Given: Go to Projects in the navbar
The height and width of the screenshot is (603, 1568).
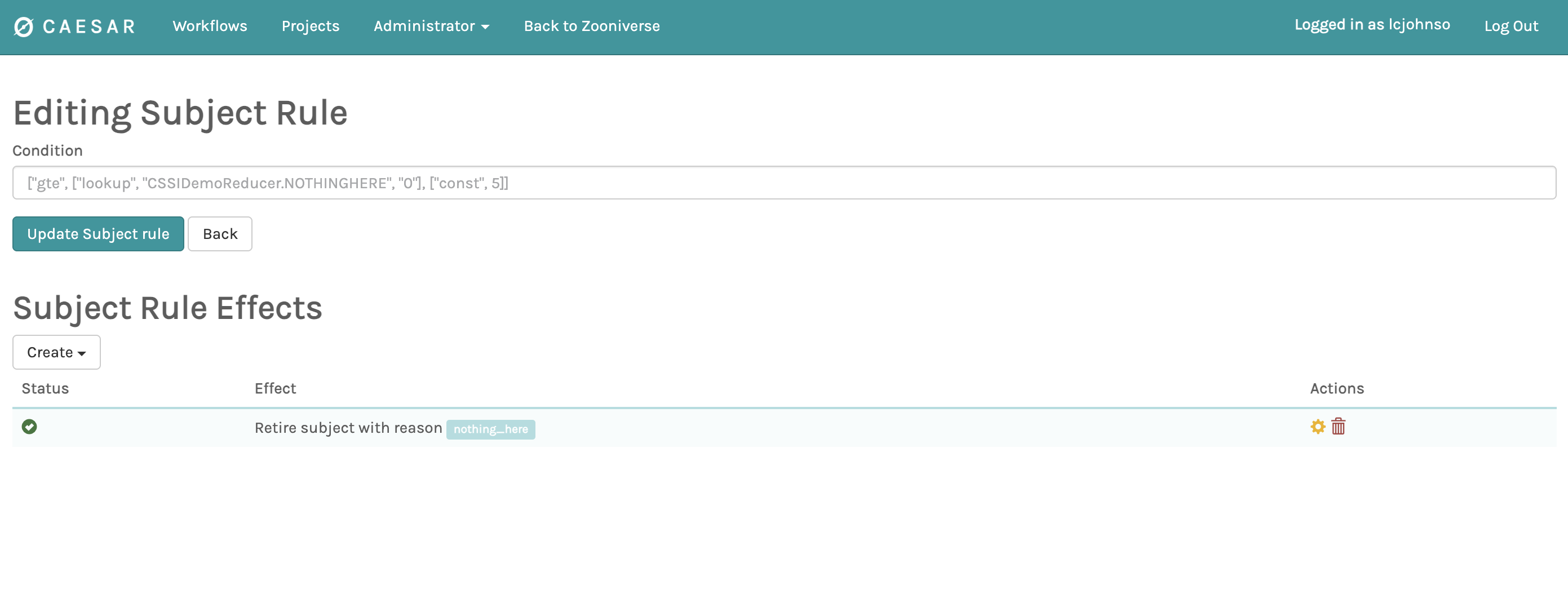Looking at the screenshot, I should pos(310,26).
